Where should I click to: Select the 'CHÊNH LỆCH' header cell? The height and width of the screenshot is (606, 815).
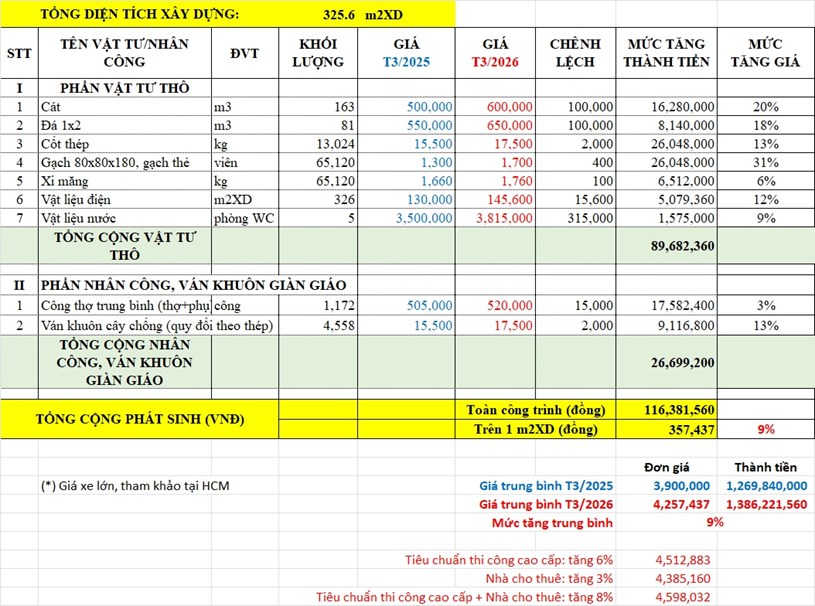click(x=574, y=53)
